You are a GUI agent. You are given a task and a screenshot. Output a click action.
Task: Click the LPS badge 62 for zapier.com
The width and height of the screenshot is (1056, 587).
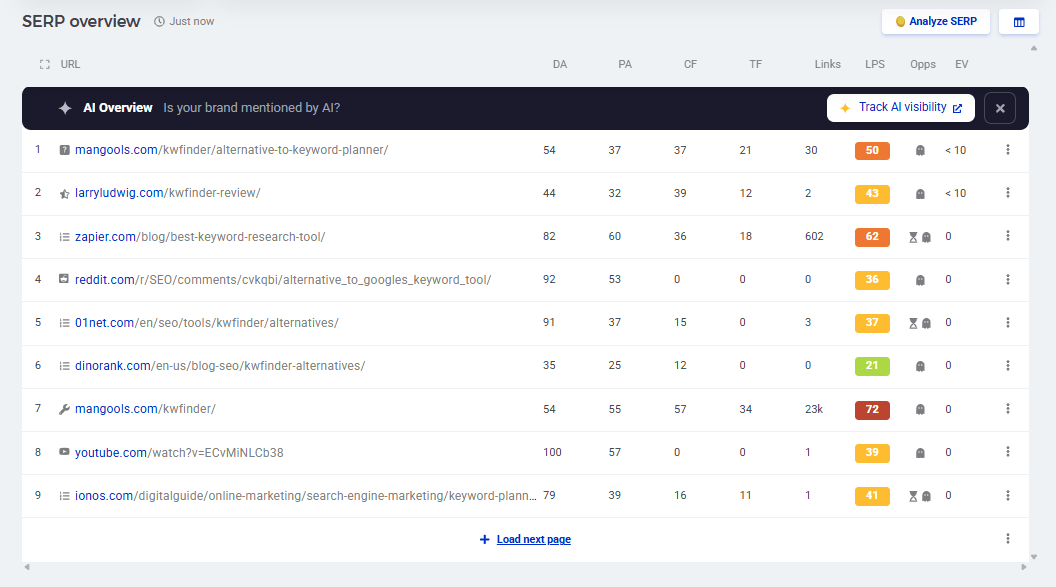click(872, 237)
